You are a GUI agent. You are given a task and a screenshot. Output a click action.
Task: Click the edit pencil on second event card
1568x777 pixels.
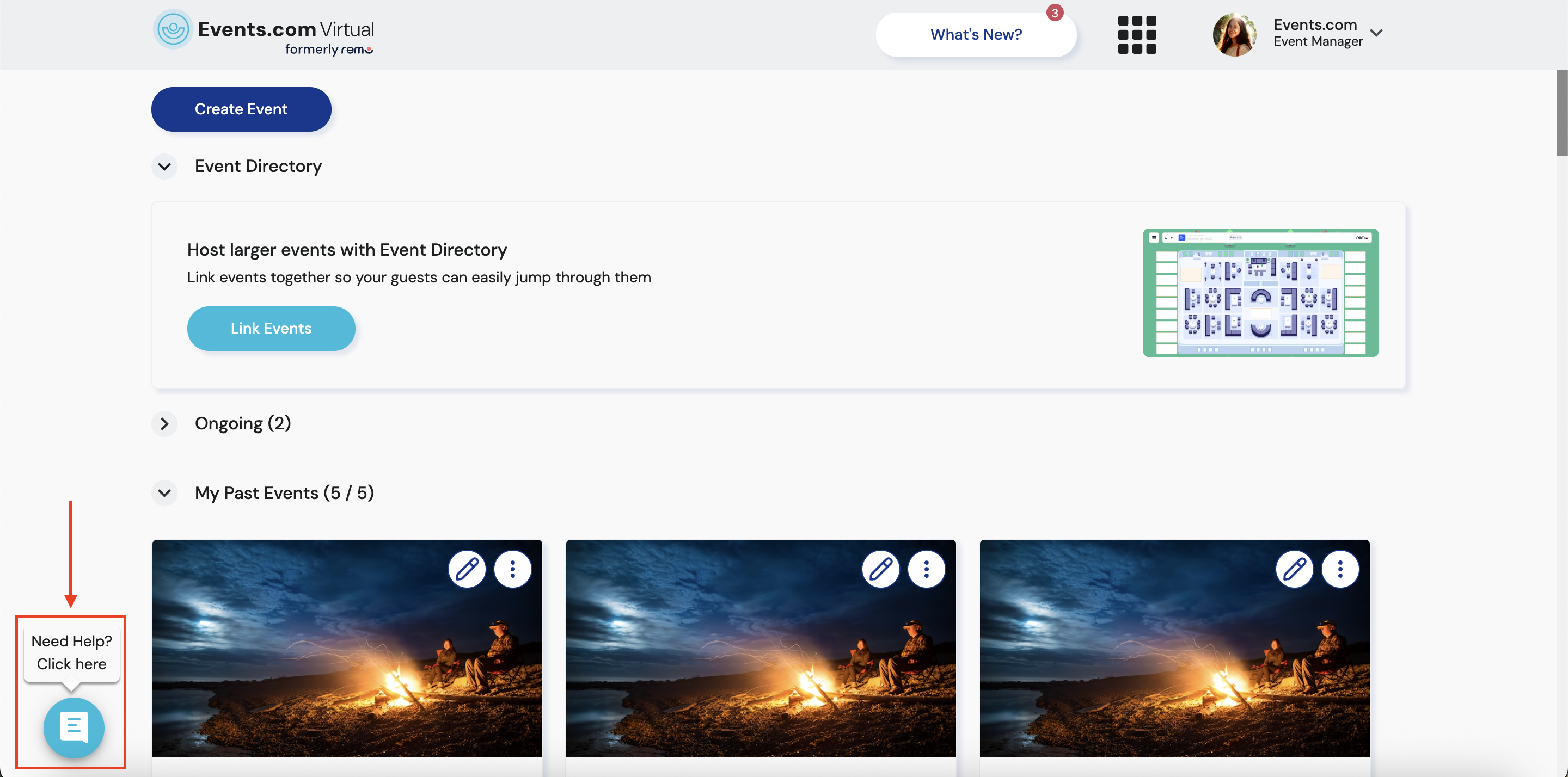pos(880,570)
